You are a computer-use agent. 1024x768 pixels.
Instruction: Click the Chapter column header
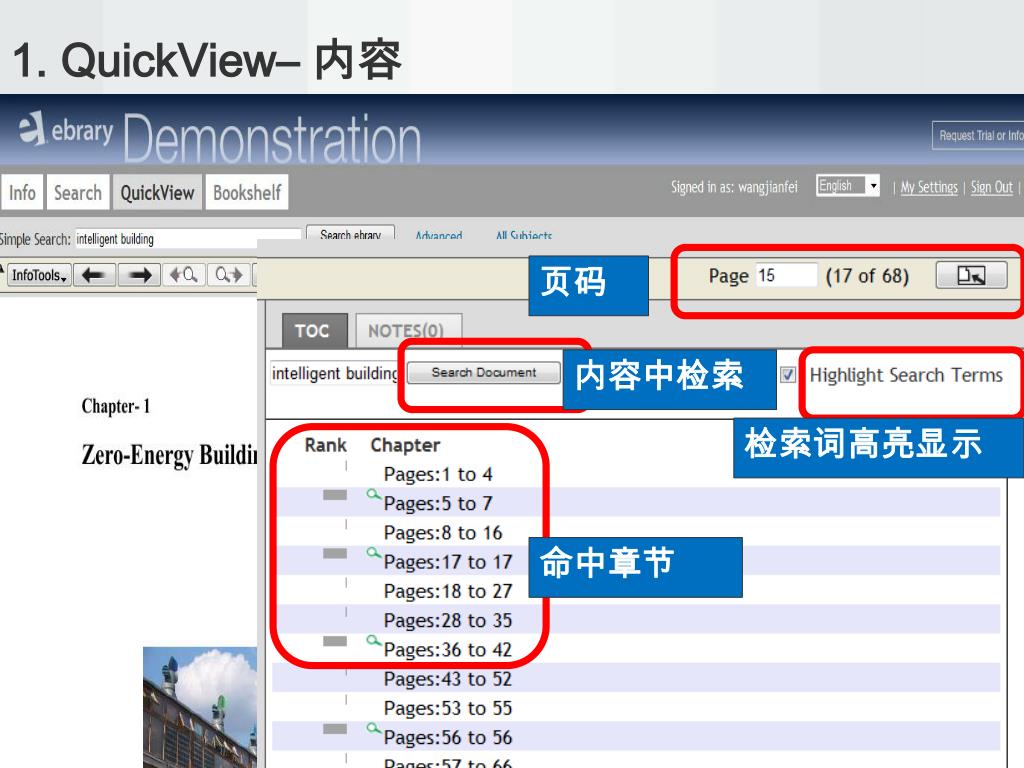[x=405, y=445]
